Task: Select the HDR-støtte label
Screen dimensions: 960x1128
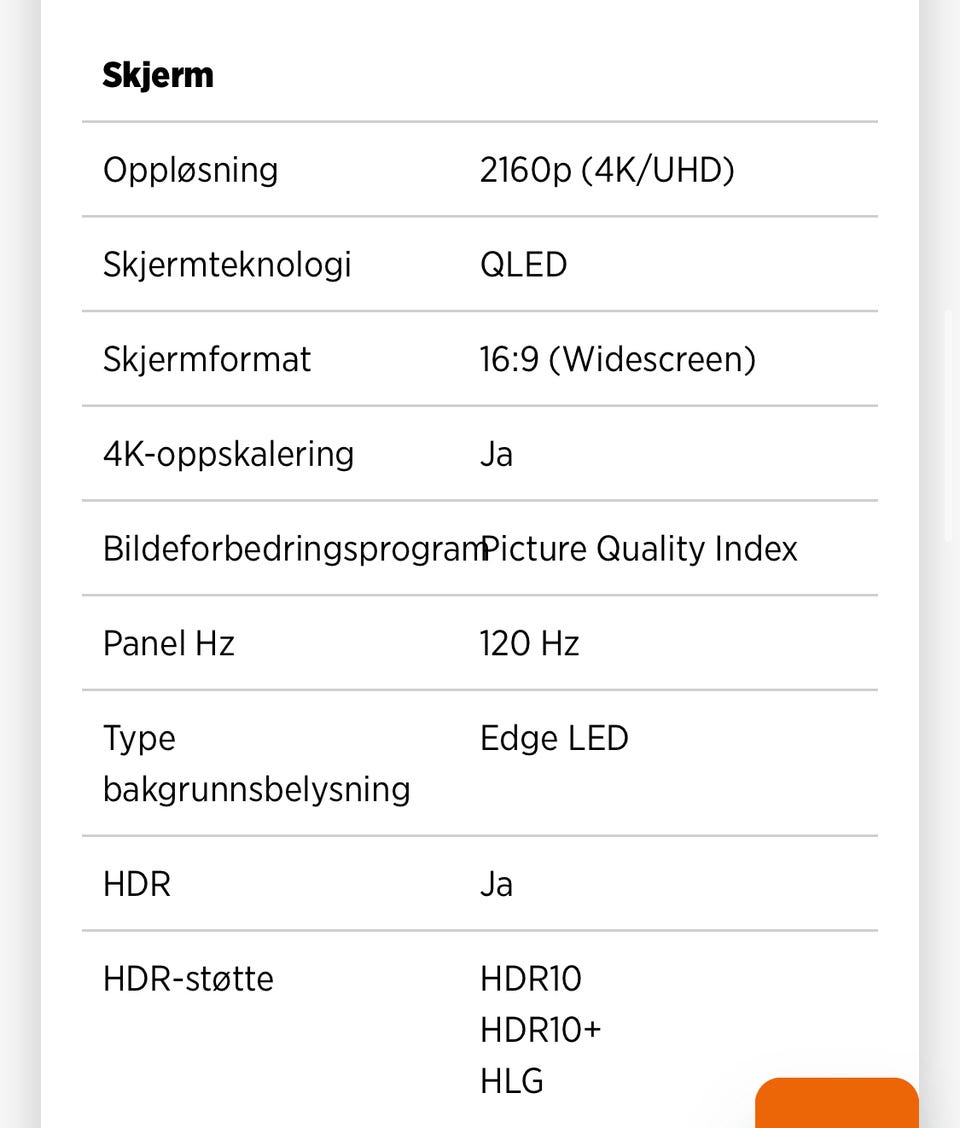Action: 188,978
